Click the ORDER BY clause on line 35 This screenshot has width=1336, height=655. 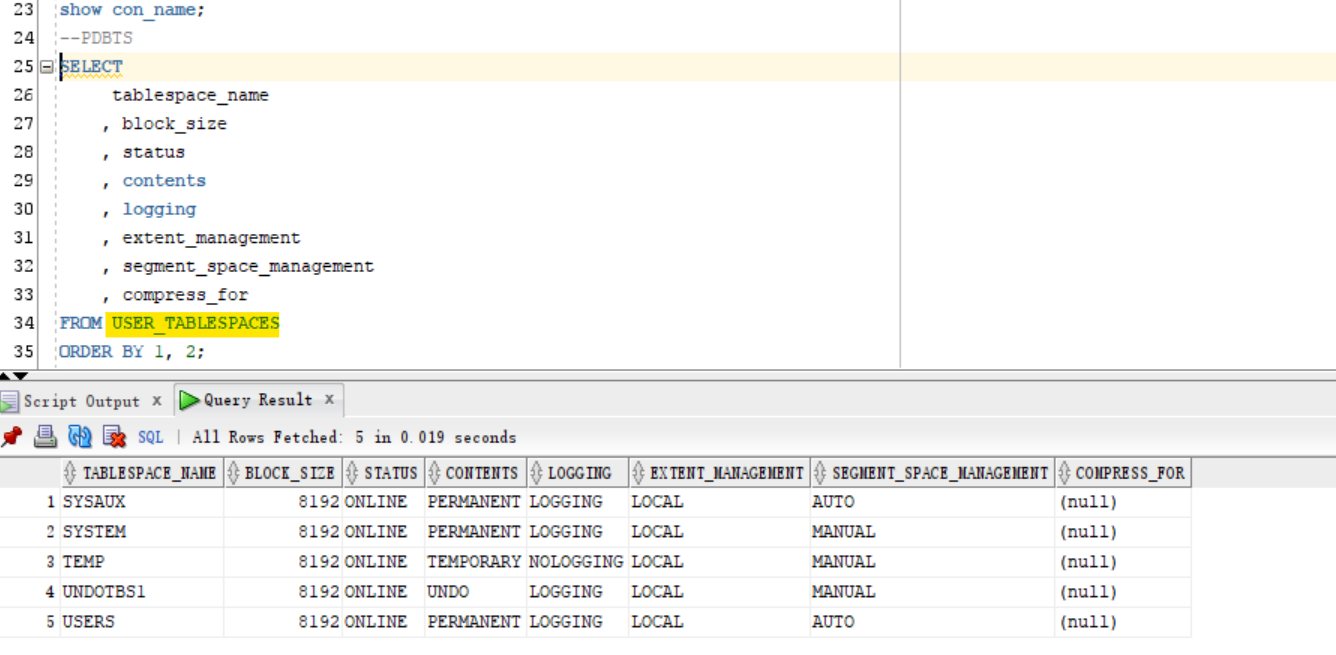(132, 352)
